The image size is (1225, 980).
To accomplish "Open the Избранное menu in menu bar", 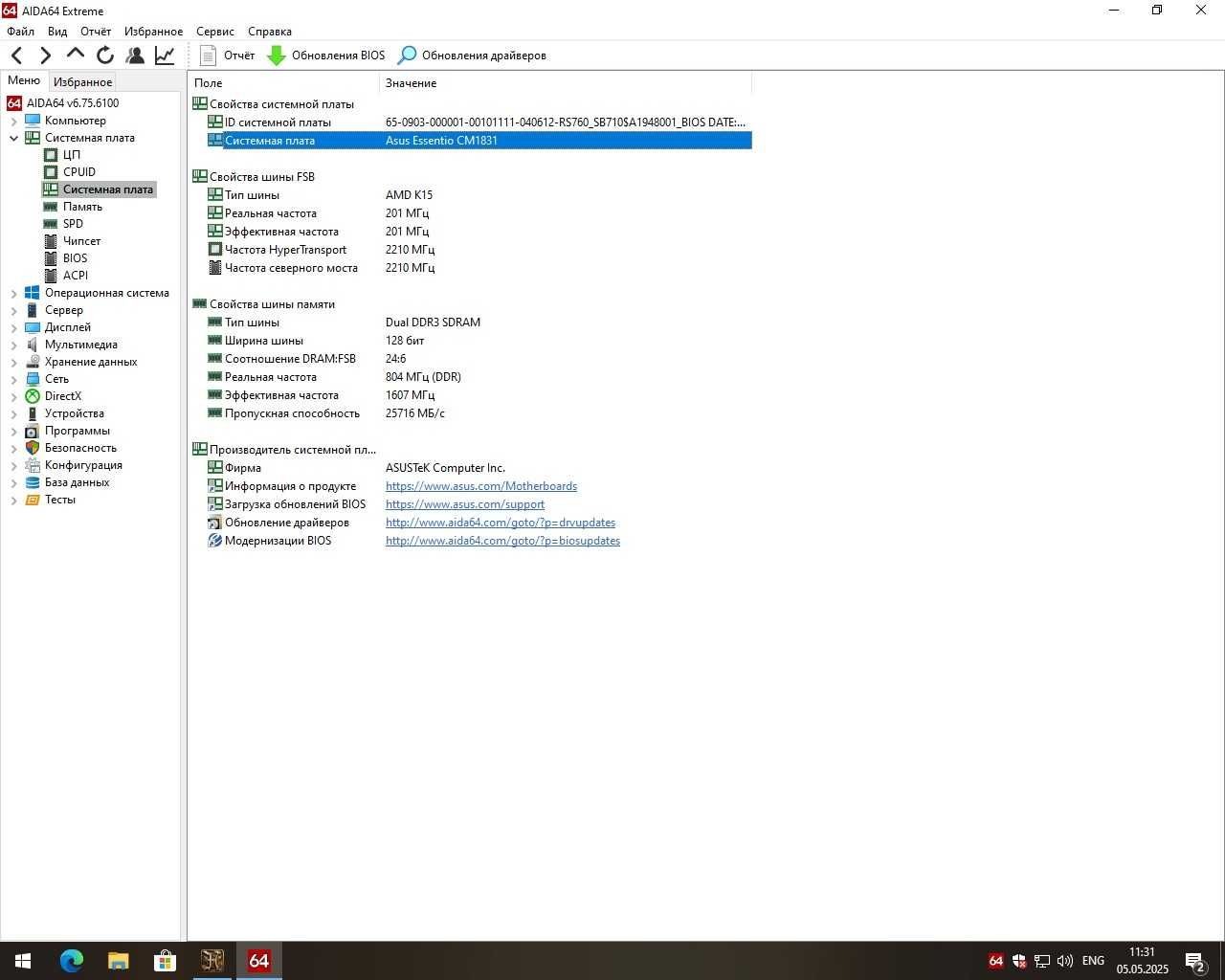I will coord(153,32).
